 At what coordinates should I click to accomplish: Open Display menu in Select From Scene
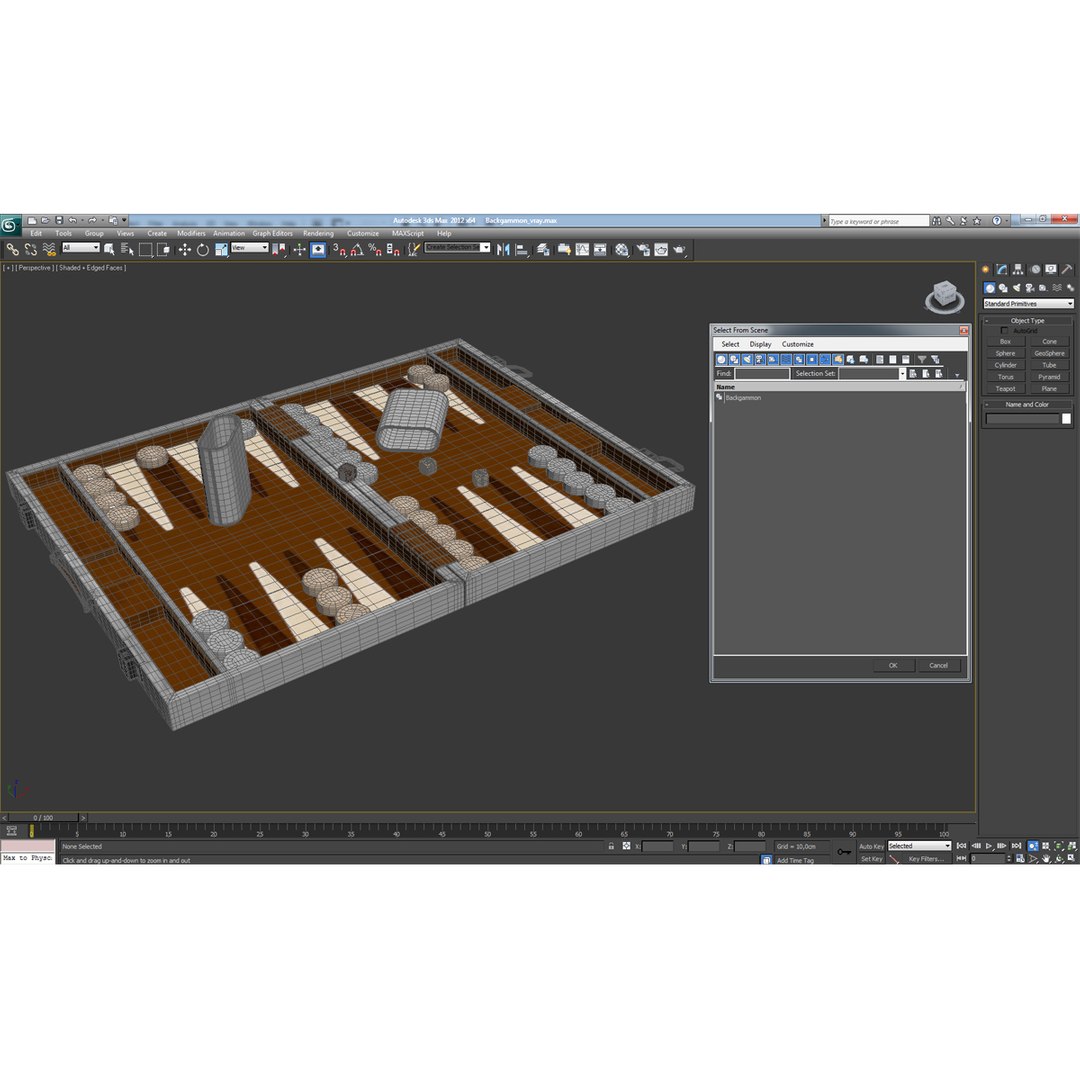(x=760, y=344)
